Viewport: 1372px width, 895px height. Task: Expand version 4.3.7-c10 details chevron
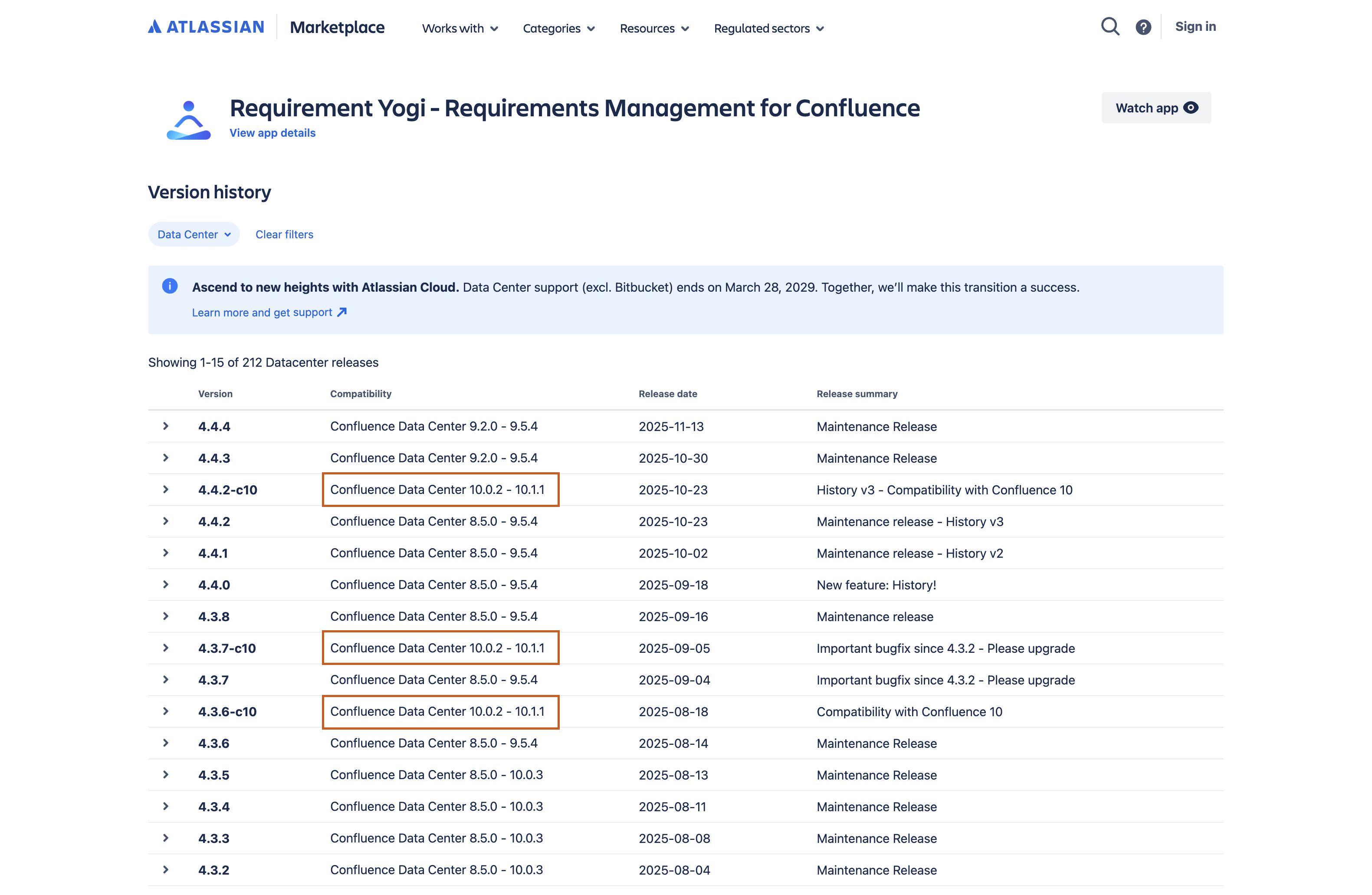coord(165,648)
